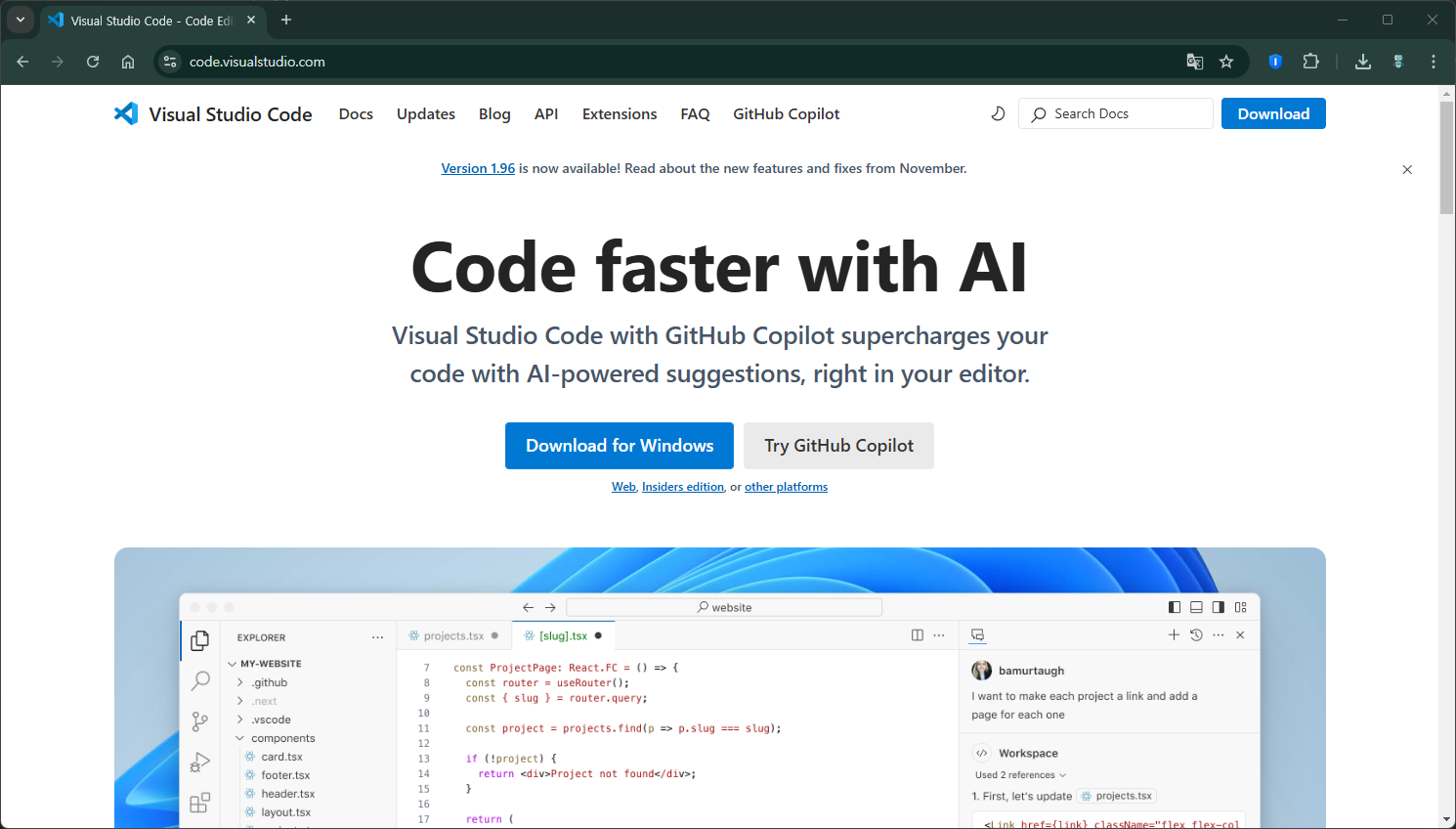
Task: Open the Docs menu item
Action: (356, 114)
